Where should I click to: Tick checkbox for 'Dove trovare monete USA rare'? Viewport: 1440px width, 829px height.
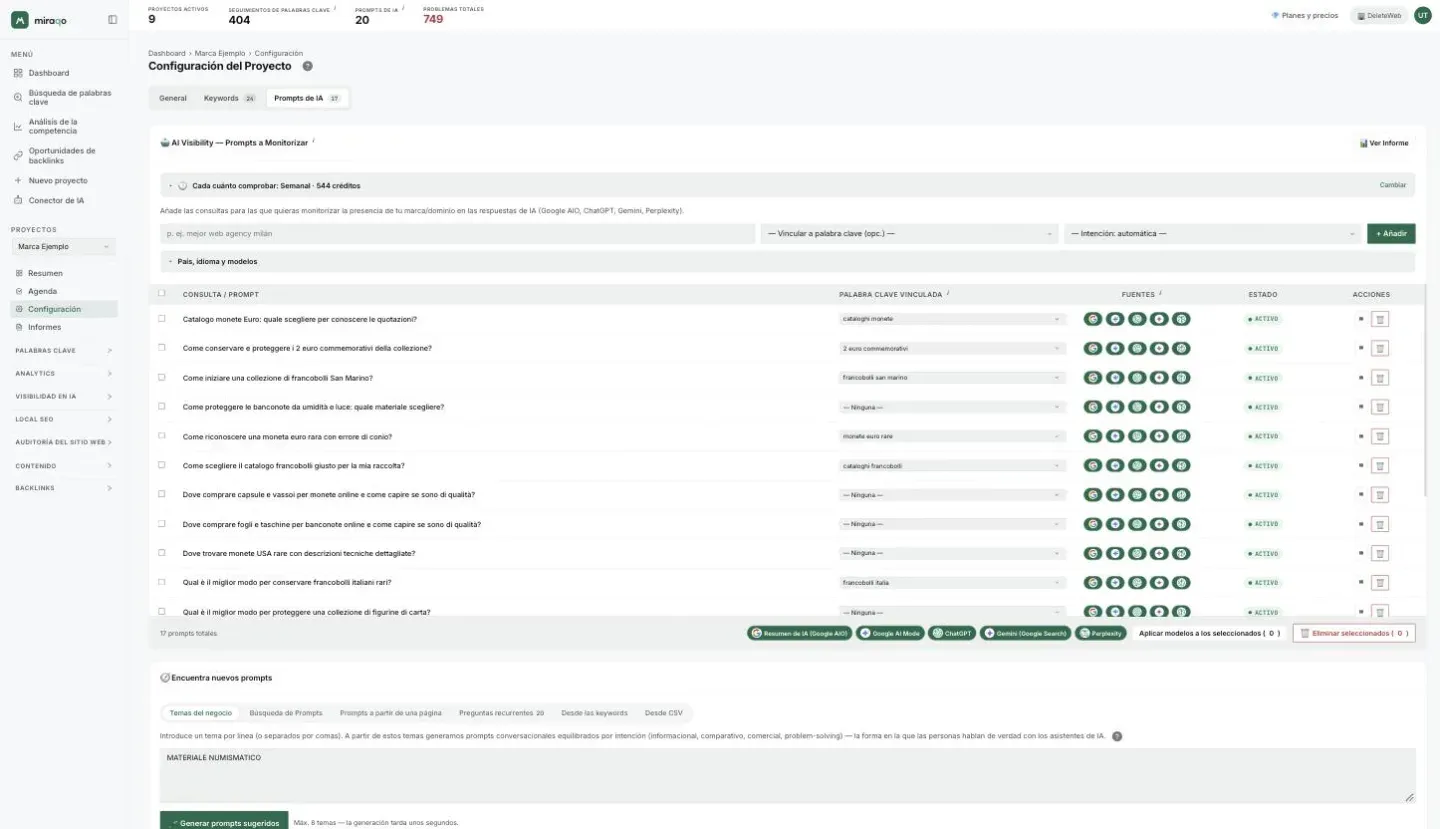pyautogui.click(x=162, y=553)
